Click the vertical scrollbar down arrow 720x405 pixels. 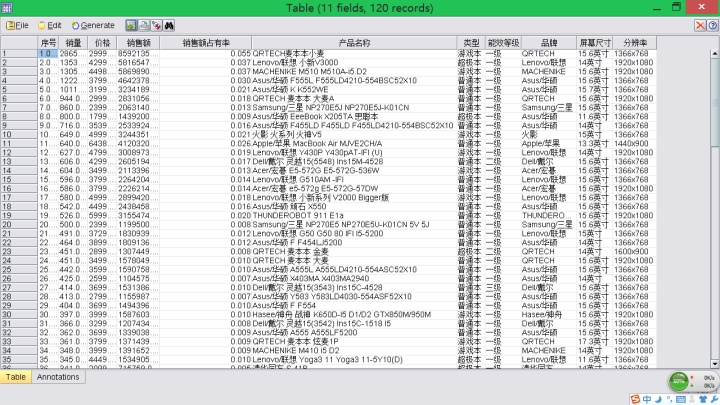[x=715, y=364]
